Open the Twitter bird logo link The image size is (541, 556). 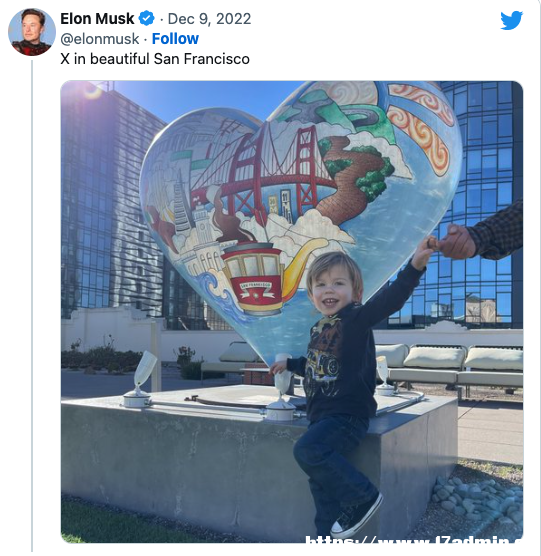(x=511, y=20)
